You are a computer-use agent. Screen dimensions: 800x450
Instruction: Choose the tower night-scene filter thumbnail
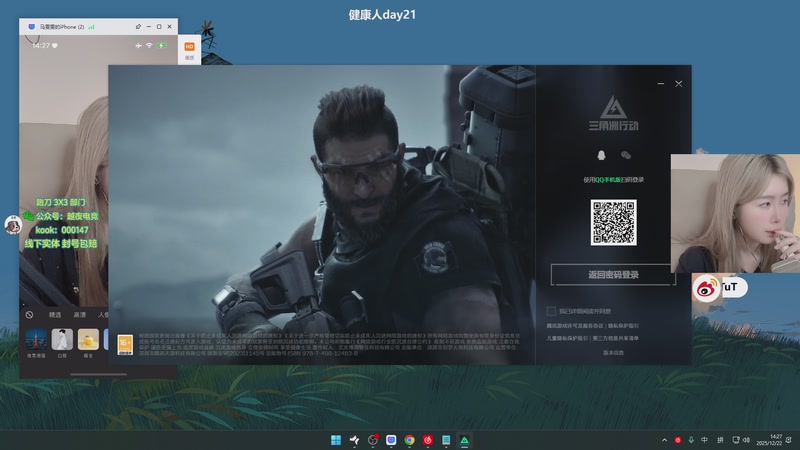click(x=36, y=340)
